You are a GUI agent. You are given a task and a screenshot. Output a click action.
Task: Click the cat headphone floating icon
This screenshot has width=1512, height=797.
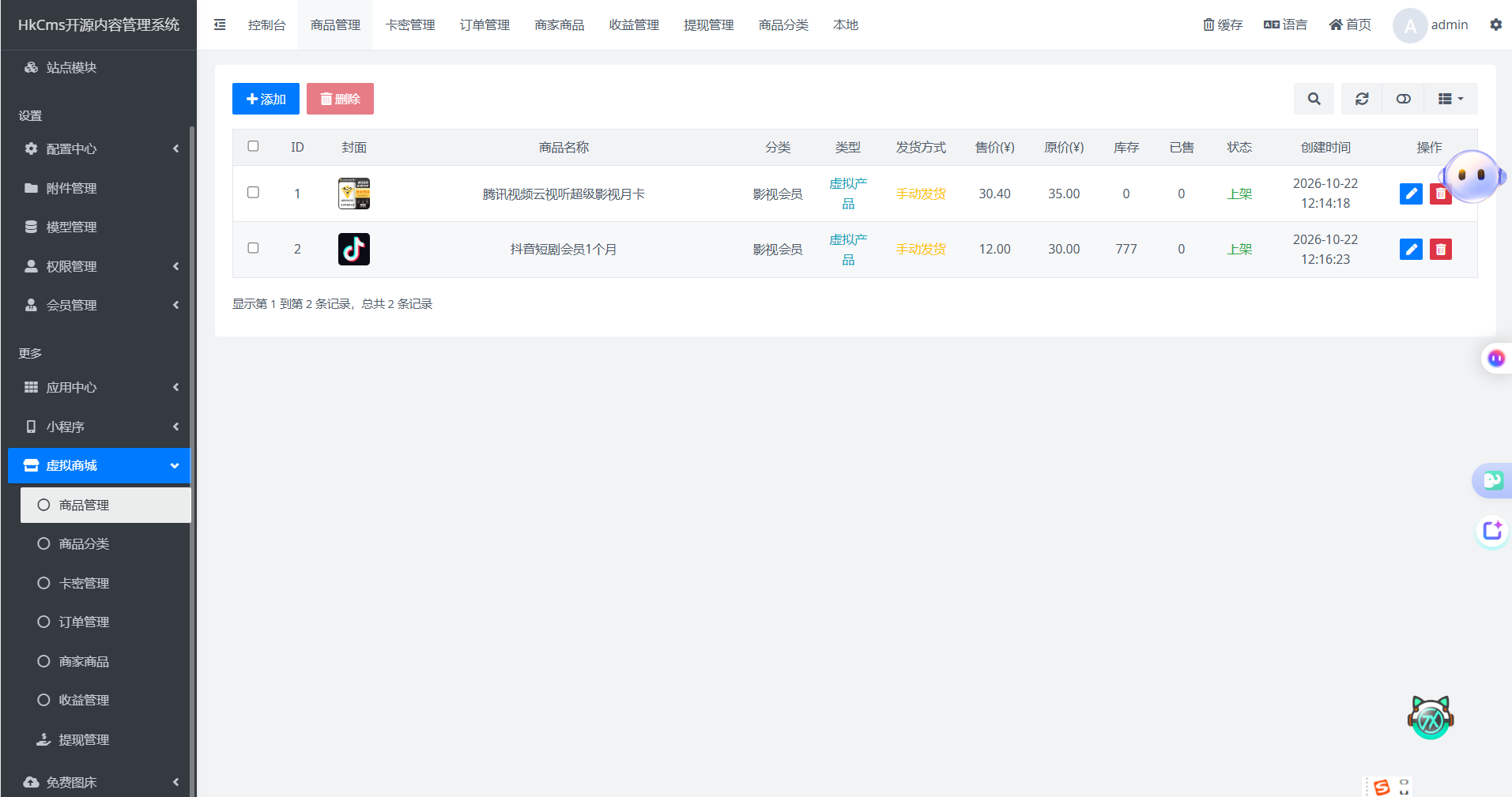[x=1431, y=716]
